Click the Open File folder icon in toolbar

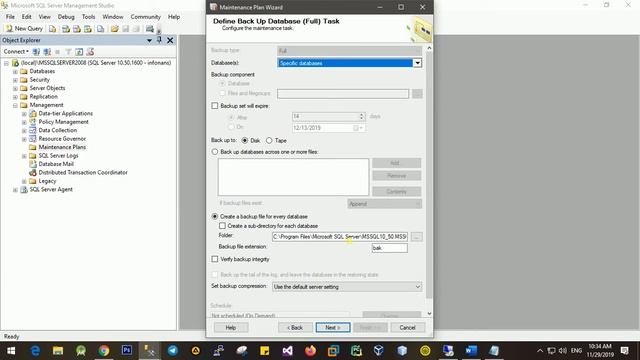point(114,29)
